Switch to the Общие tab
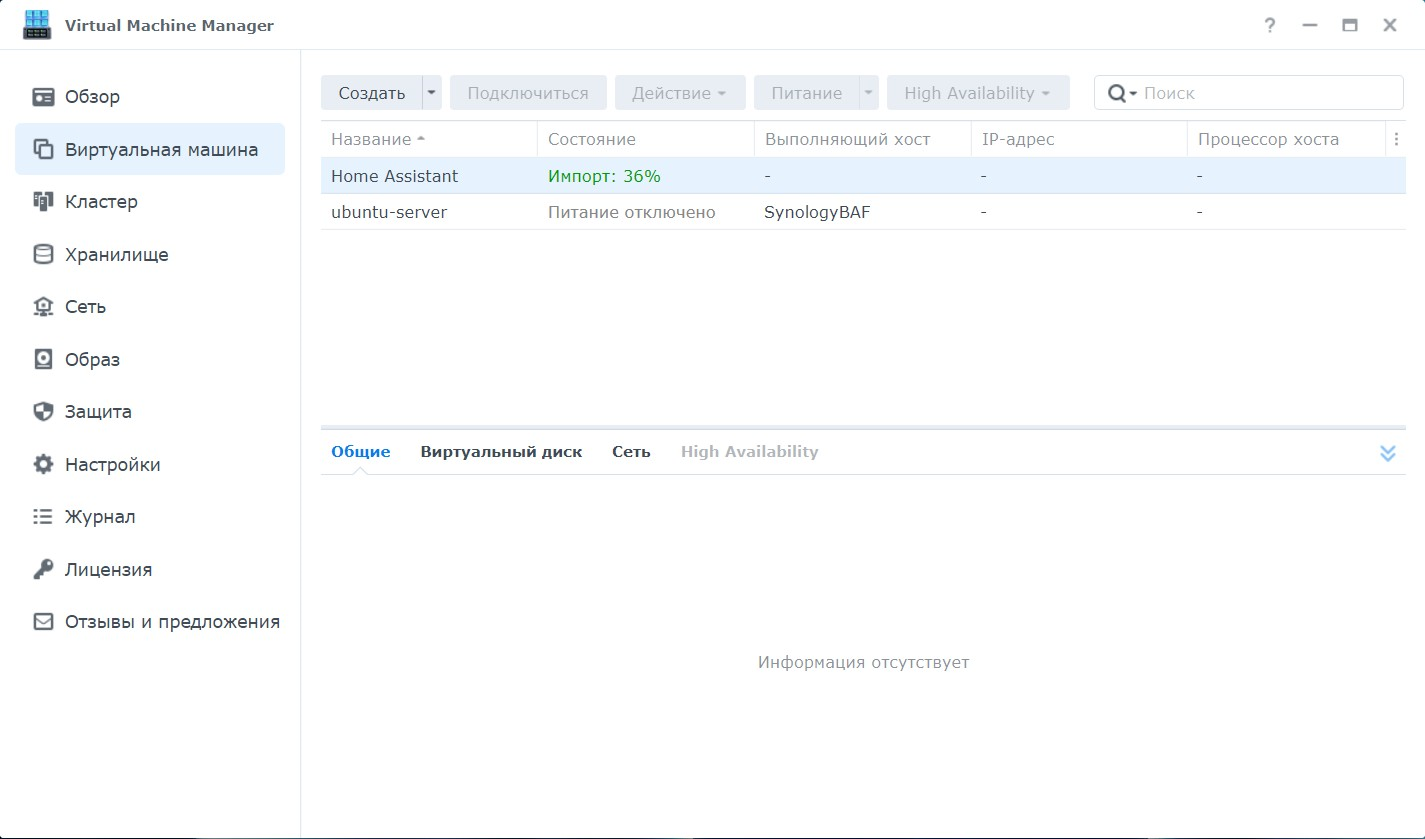This screenshot has height=839, width=1425. (361, 452)
